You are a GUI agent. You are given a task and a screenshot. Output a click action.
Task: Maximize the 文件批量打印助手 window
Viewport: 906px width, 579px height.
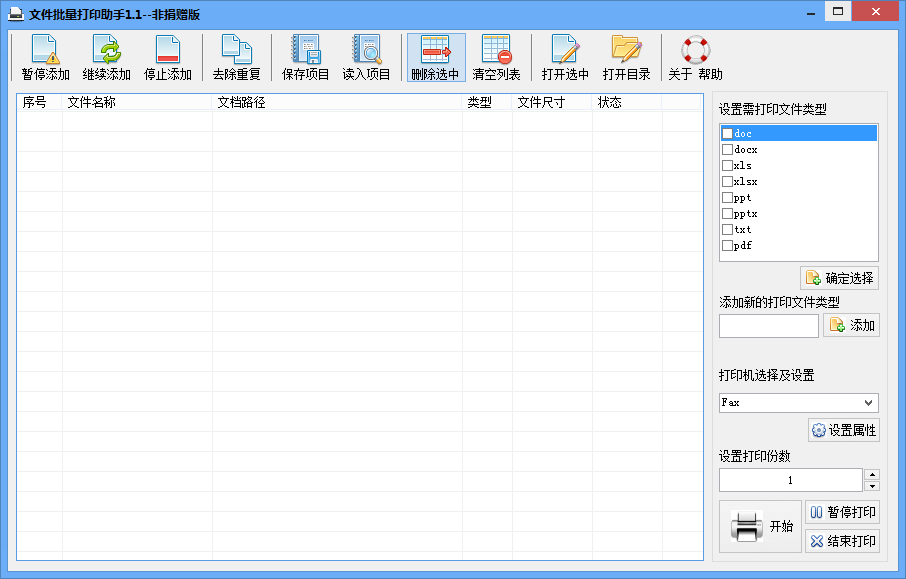[838, 12]
